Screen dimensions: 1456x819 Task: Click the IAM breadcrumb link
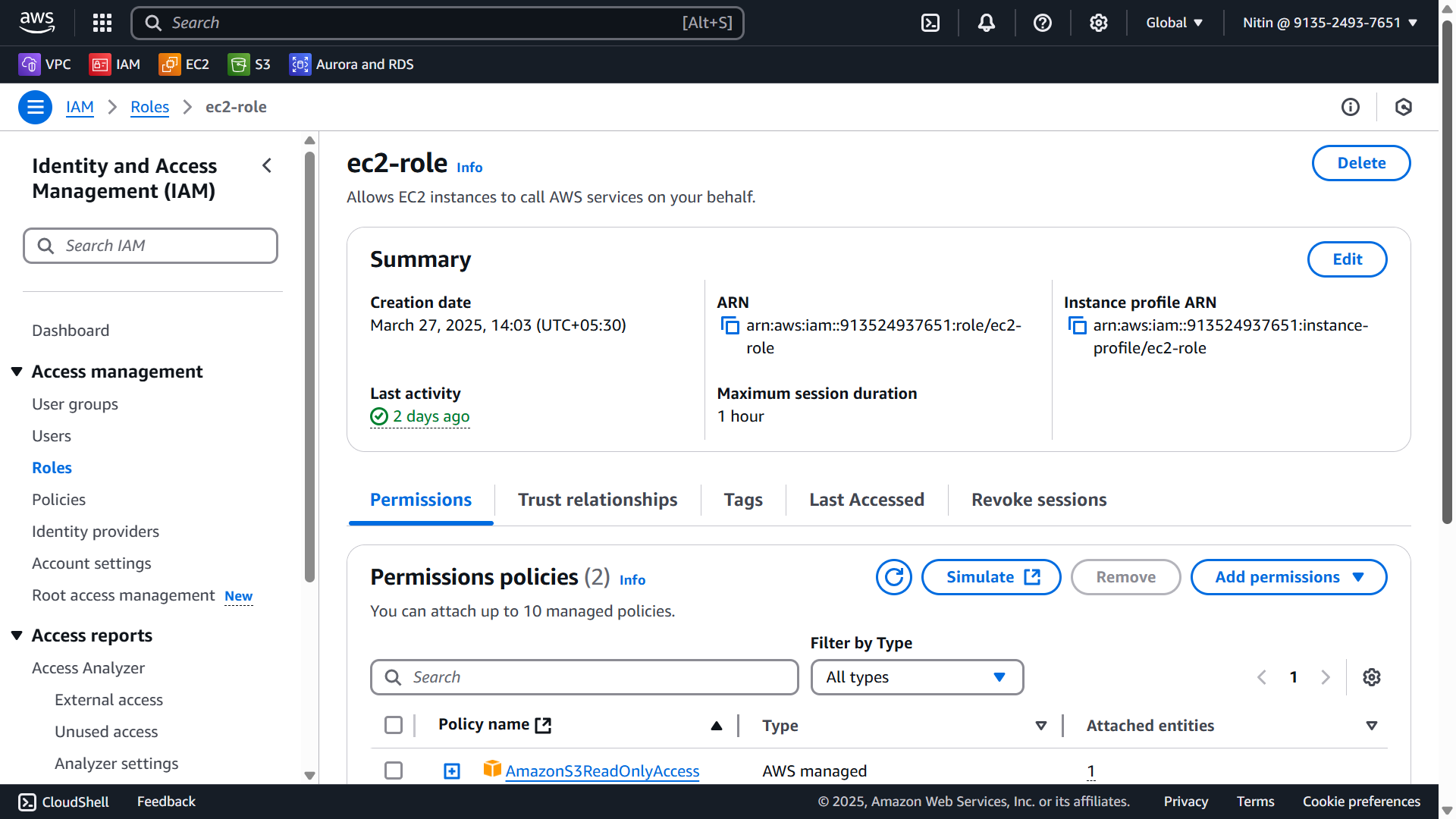80,107
